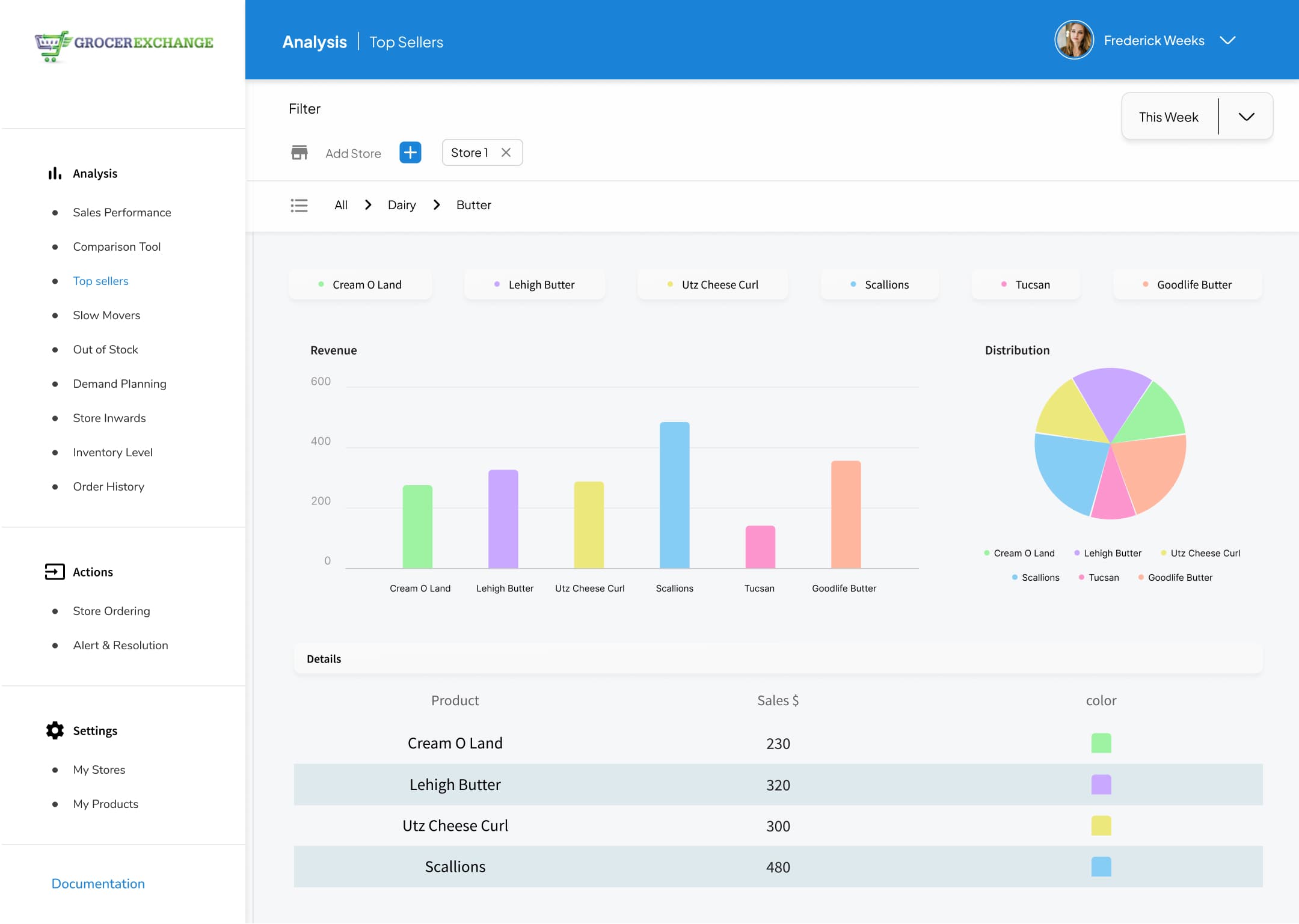This screenshot has width=1299, height=924.
Task: Toggle the Scallions series chip
Action: (879, 284)
